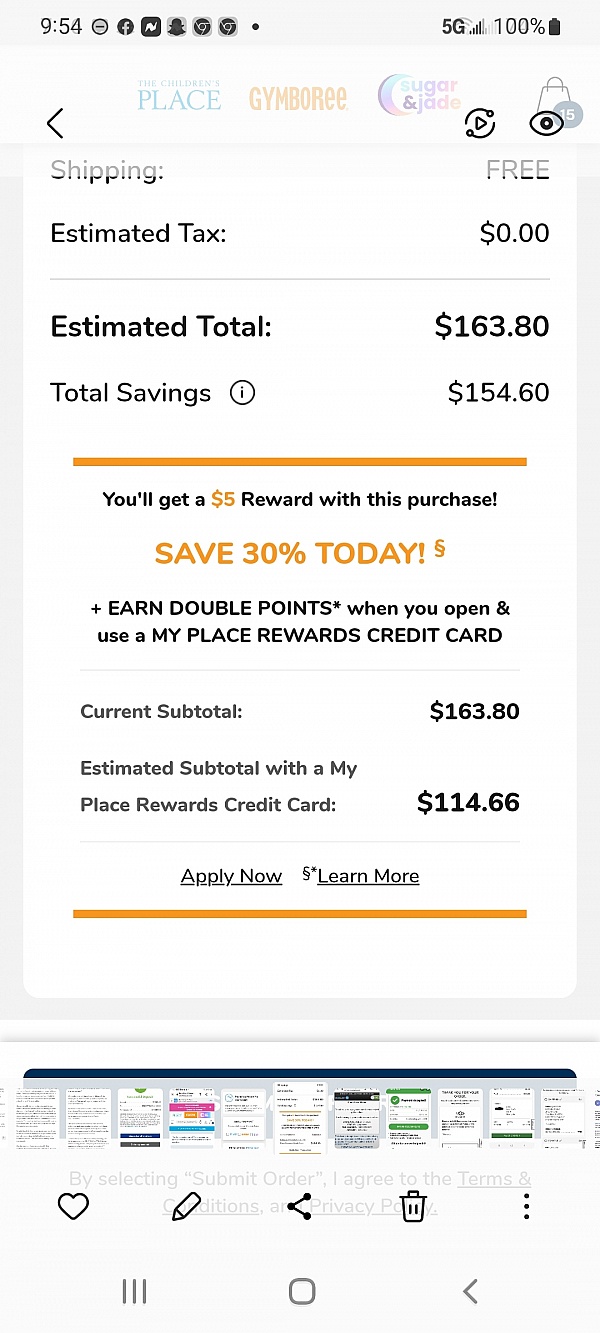Open the pencil edit tool
This screenshot has width=600, height=1333.
[x=186, y=1207]
